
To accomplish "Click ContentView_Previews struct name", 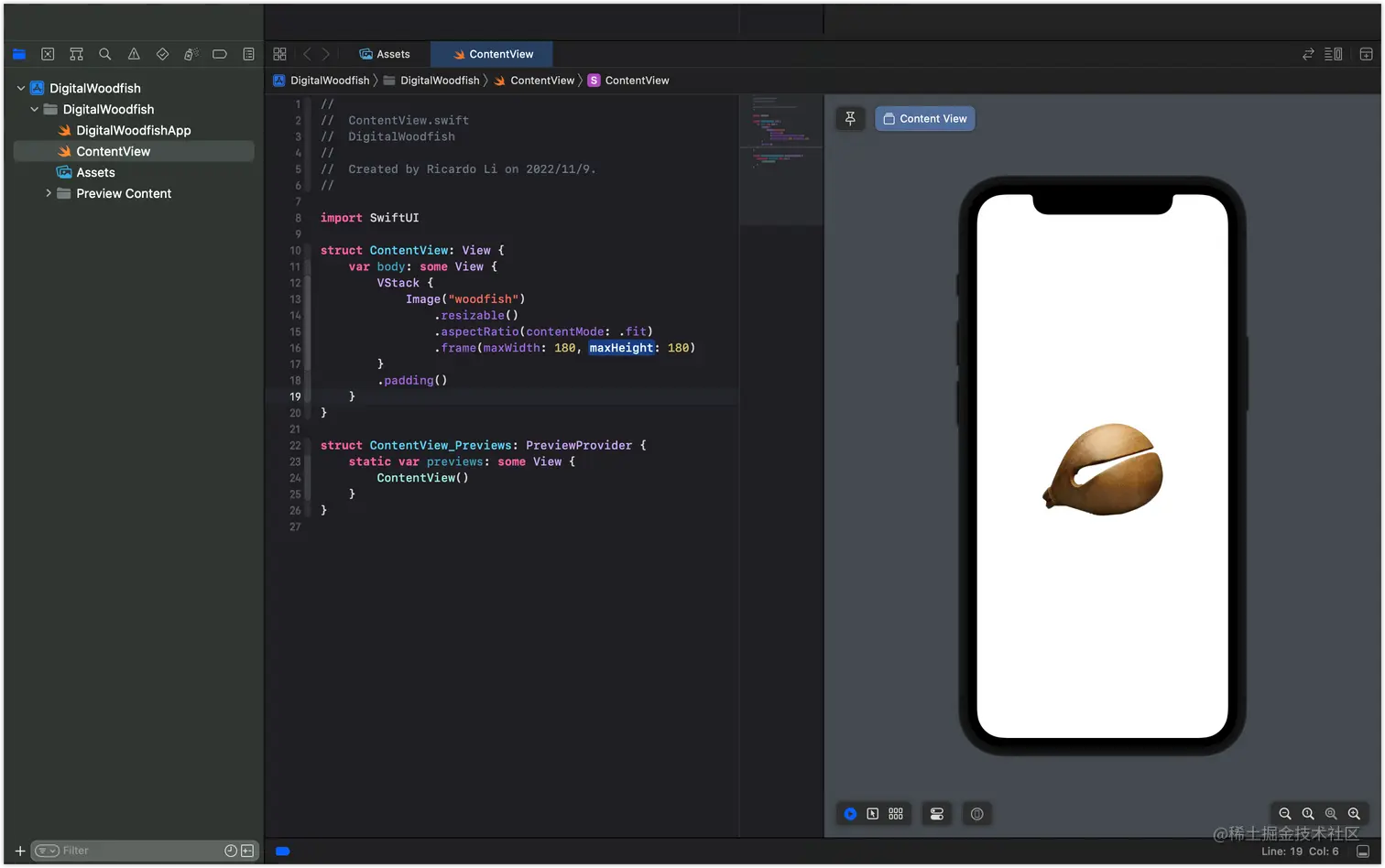I will 441,446.
